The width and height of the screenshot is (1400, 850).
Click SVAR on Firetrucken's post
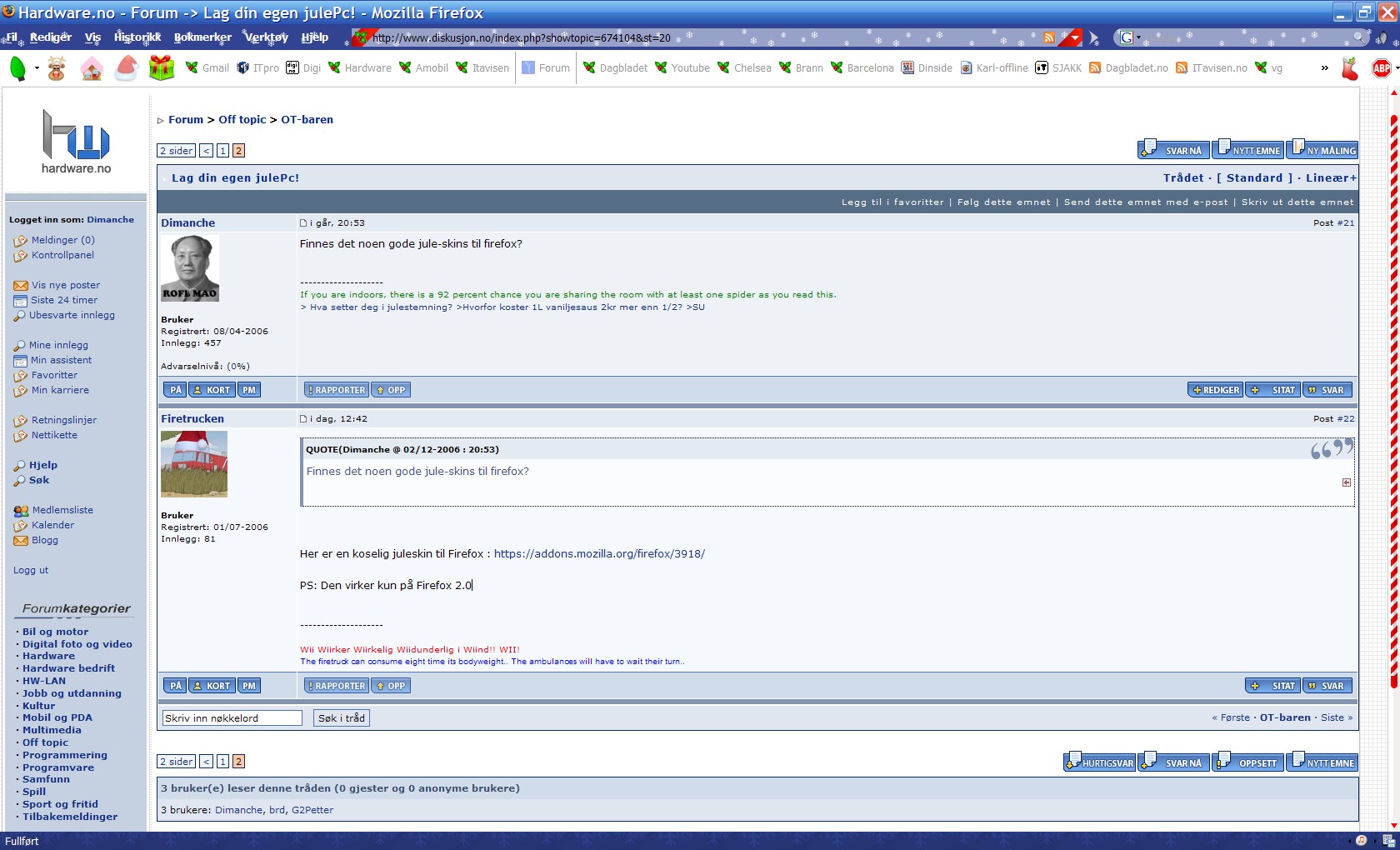coord(1327,686)
